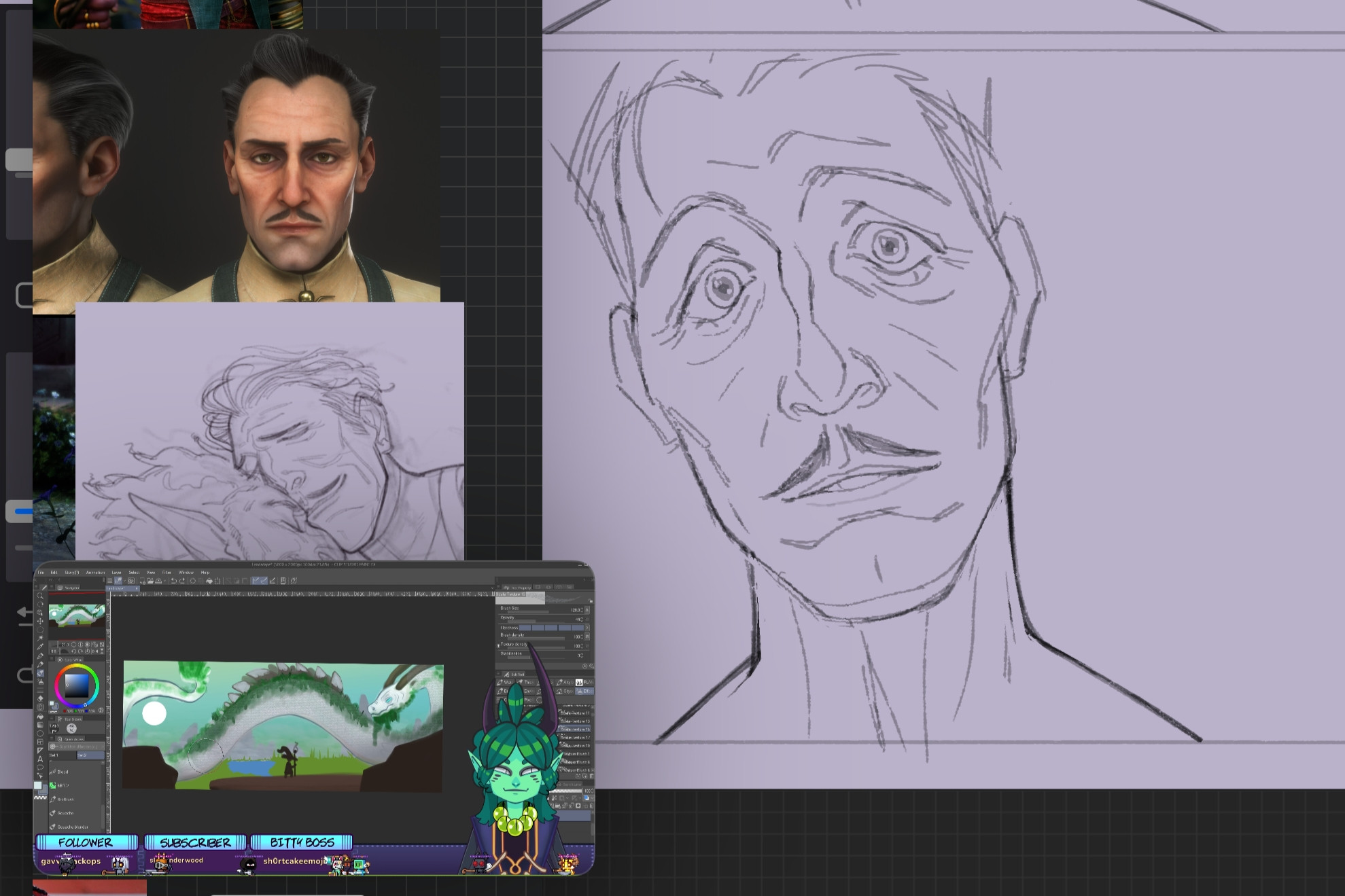Click the foreground main color swatch
The image size is (1345, 896).
[x=37, y=785]
